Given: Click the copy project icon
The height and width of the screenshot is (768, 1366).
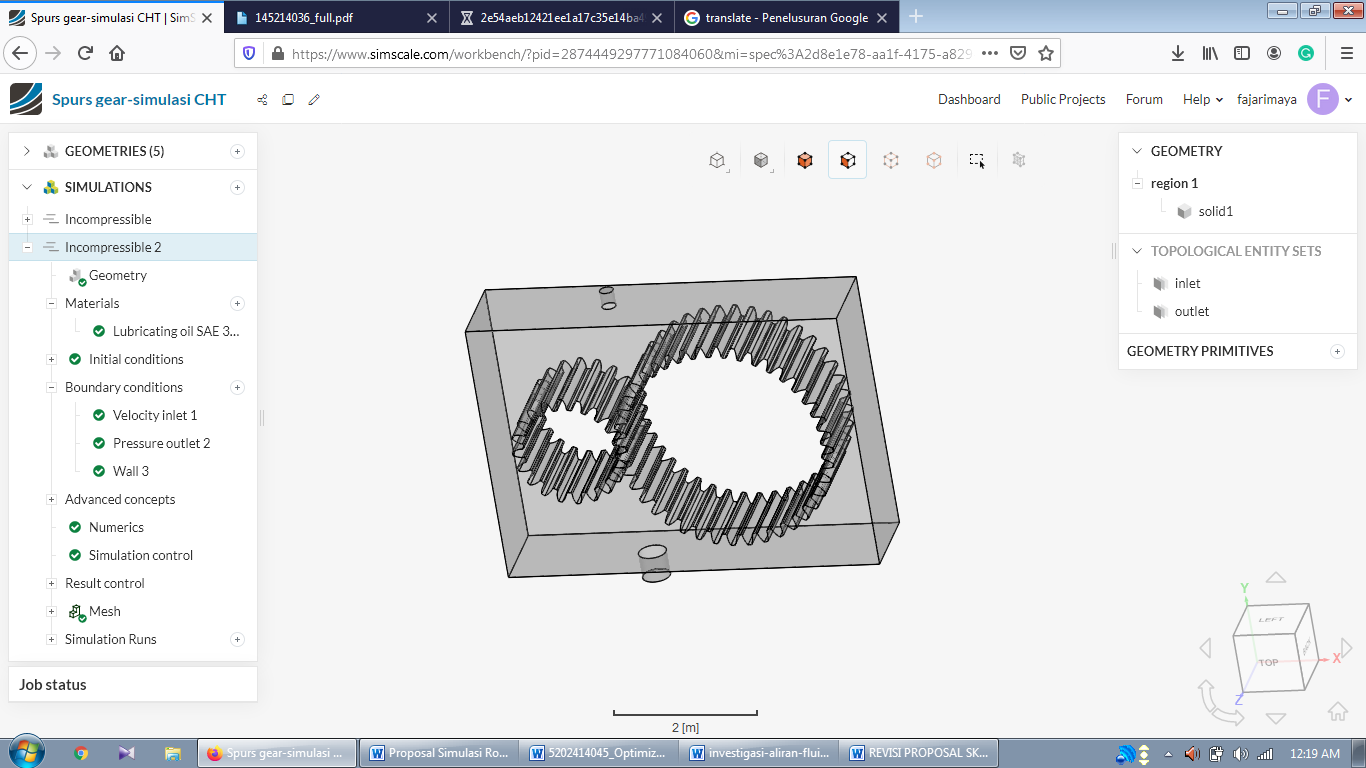Looking at the screenshot, I should click(x=288, y=100).
